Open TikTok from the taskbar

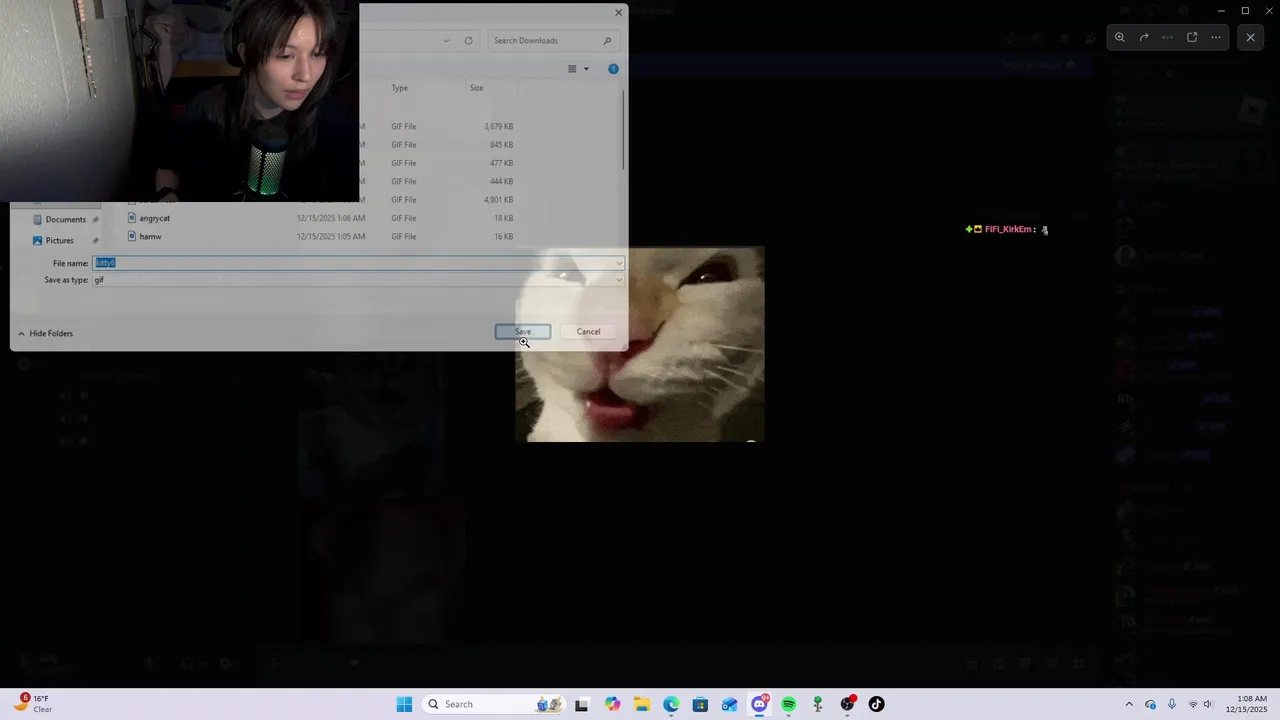[x=877, y=704]
